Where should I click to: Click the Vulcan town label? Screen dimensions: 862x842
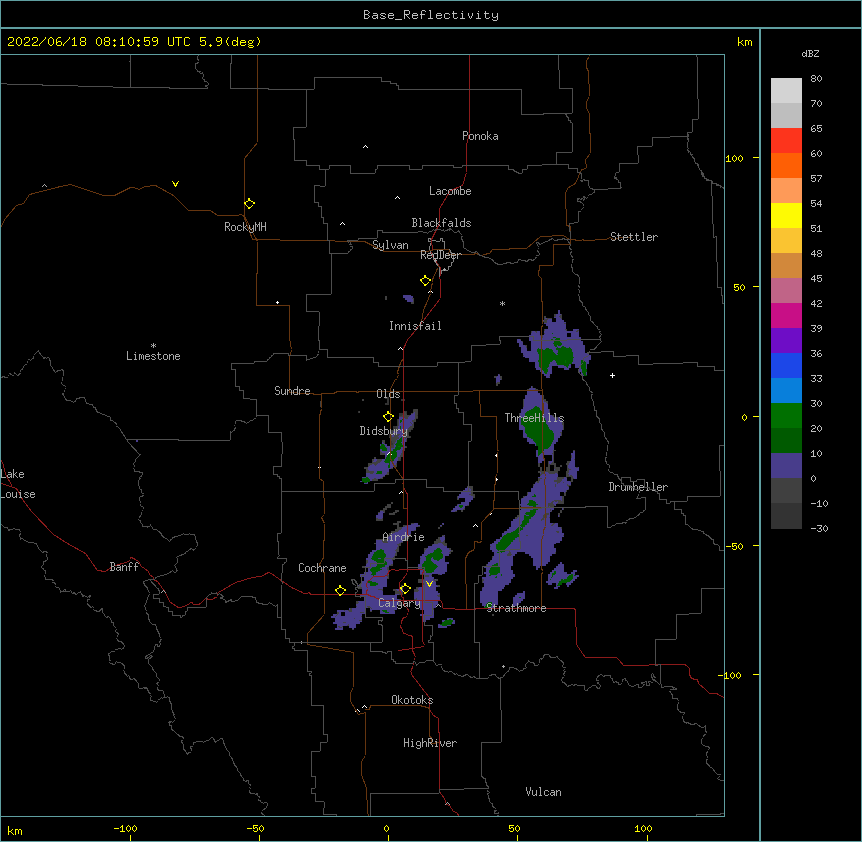point(543,792)
